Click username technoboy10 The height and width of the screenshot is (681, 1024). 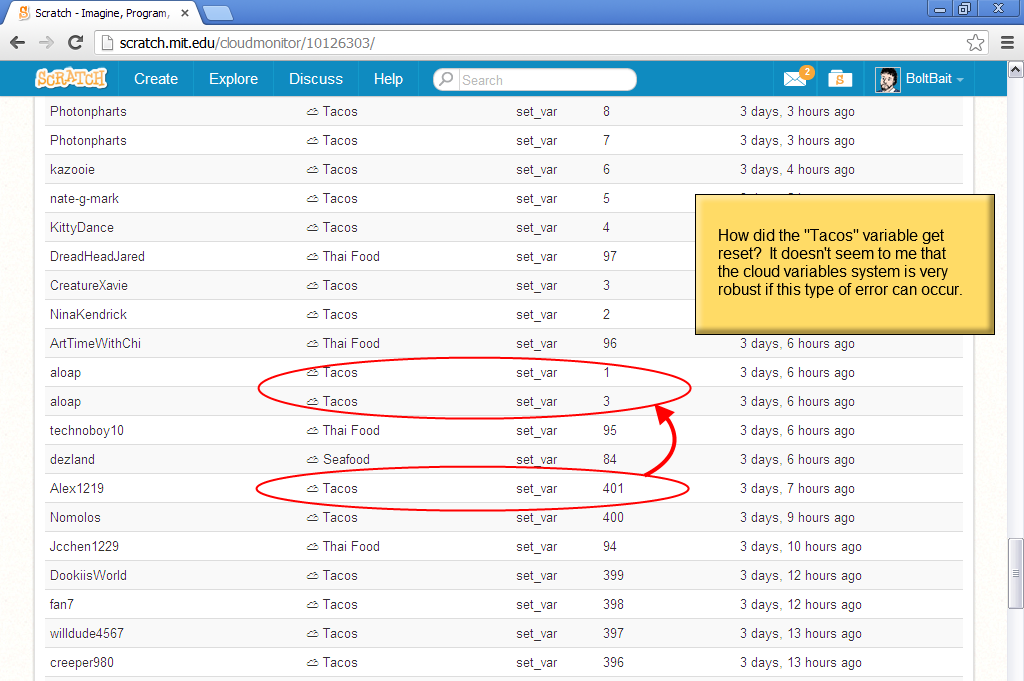point(87,431)
